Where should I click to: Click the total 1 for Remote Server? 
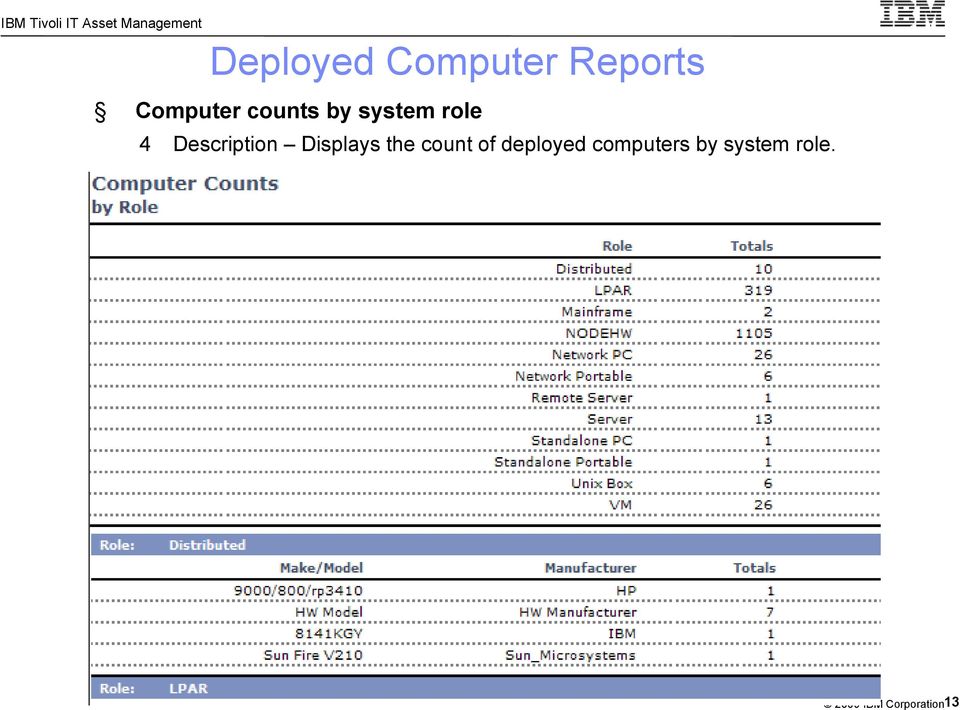(768, 398)
